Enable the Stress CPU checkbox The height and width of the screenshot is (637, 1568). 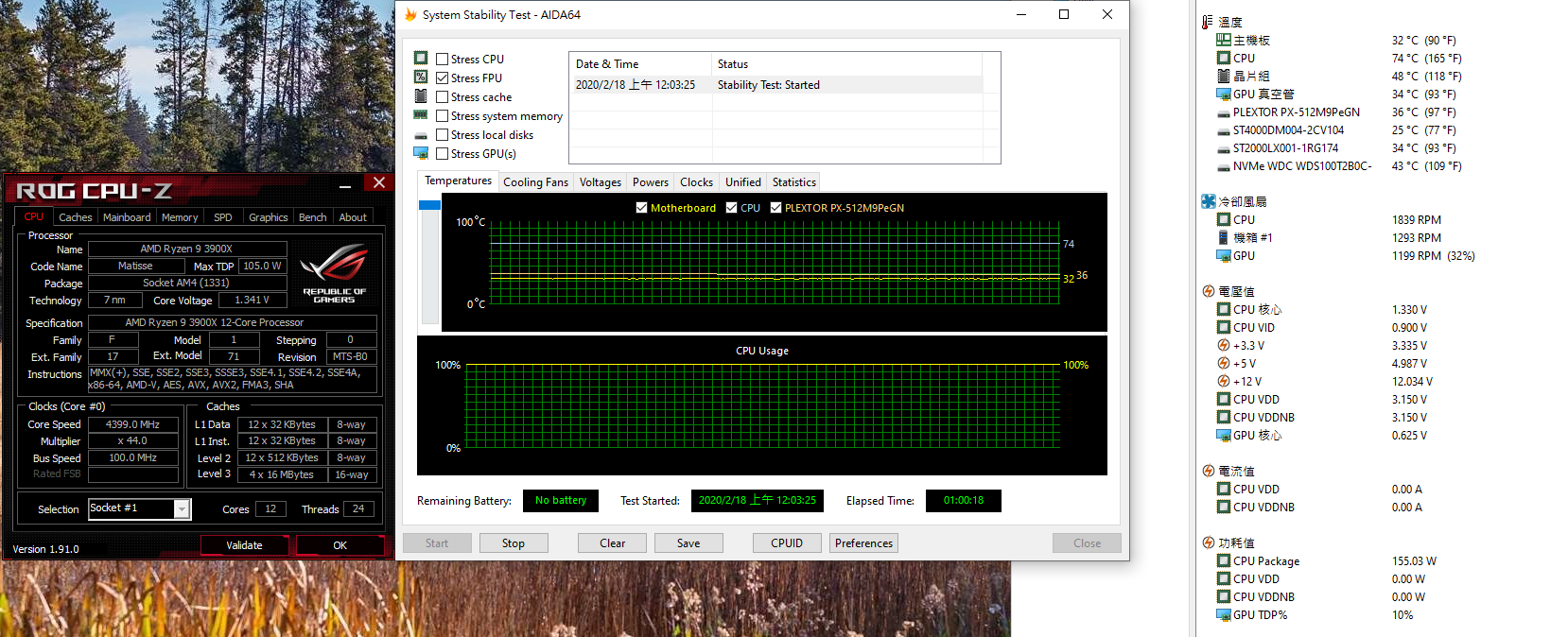pos(442,59)
